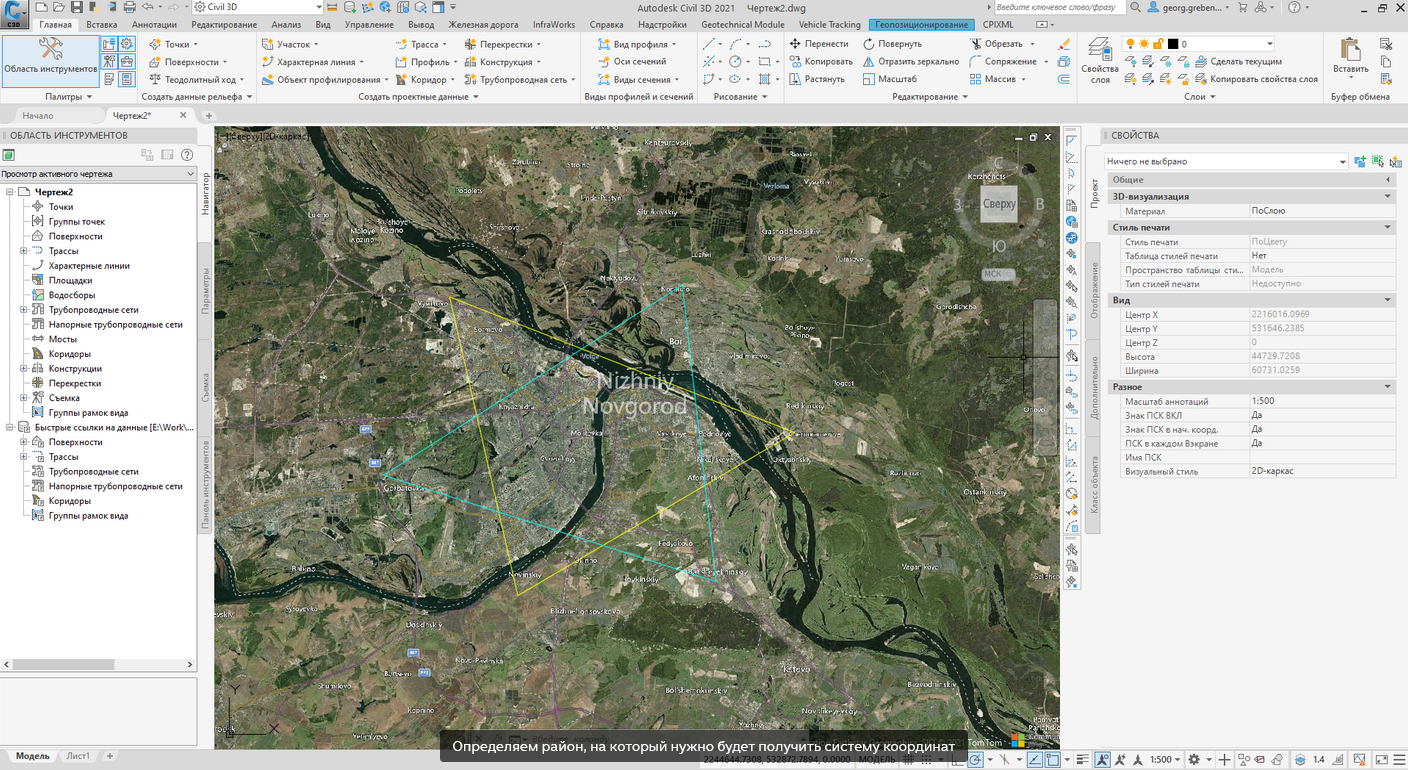Open the Аннотации ribbon tab
Image resolution: width=1408 pixels, height=770 pixels.
[154, 24]
